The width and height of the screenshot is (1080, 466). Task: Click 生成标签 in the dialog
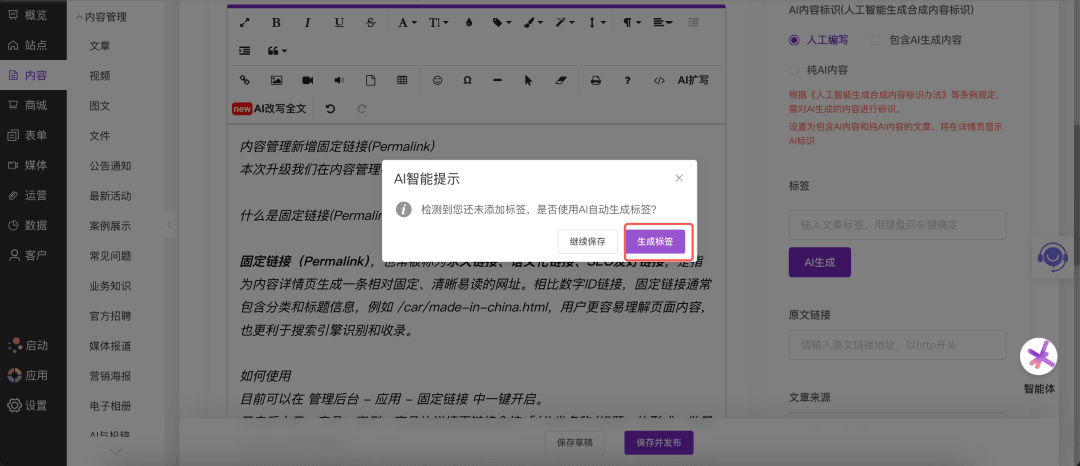tap(655, 242)
